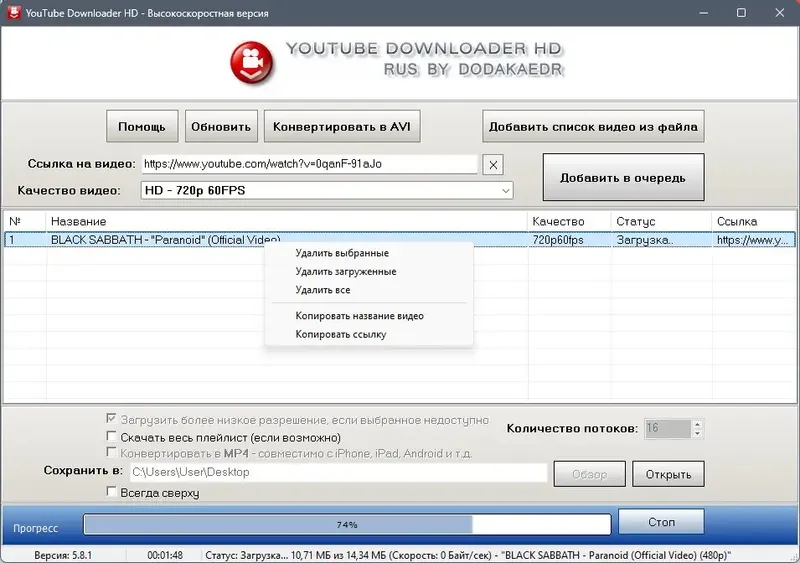
Task: Click the Статус: Загрузка status bar text
Action: pyautogui.click(x=468, y=555)
